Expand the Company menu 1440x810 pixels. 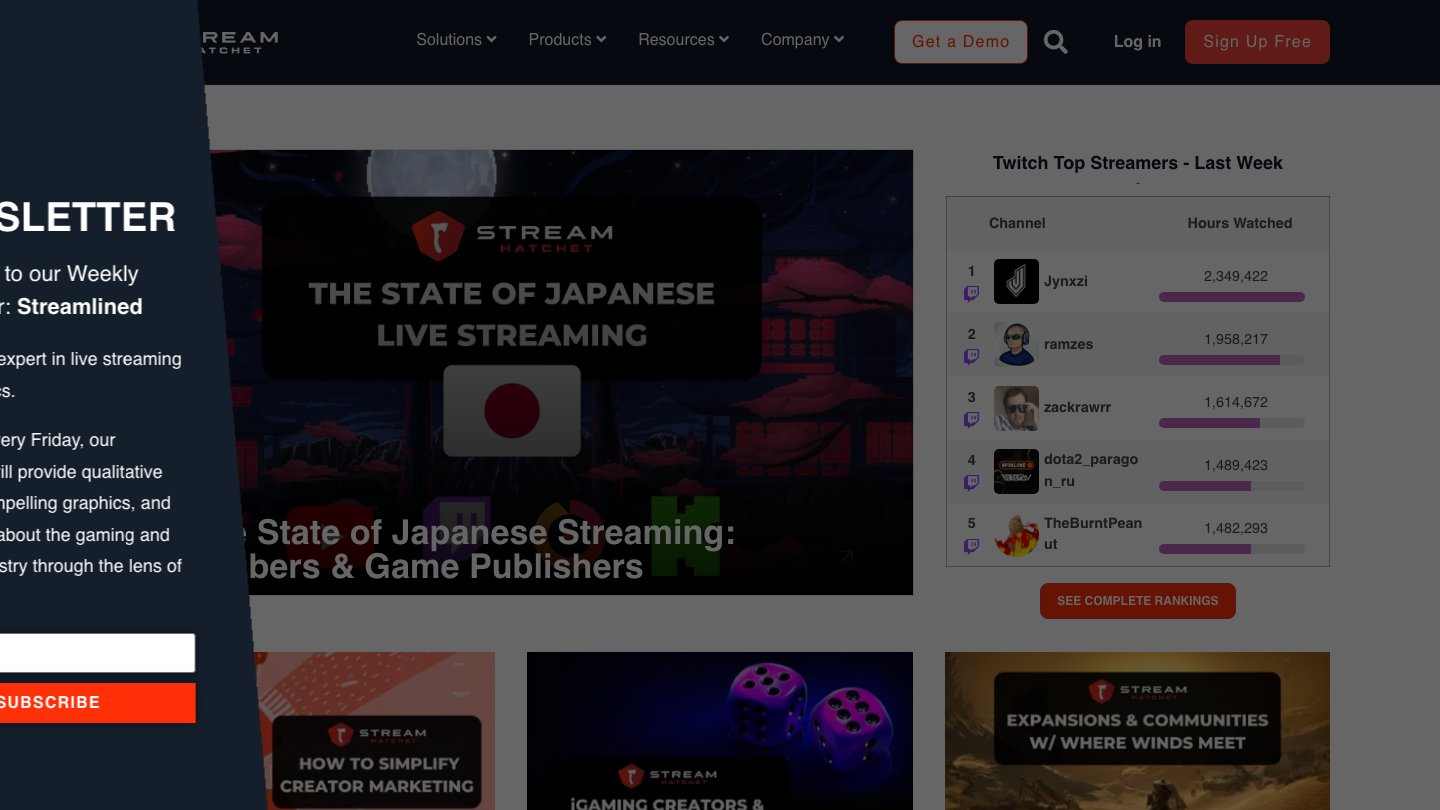click(802, 40)
